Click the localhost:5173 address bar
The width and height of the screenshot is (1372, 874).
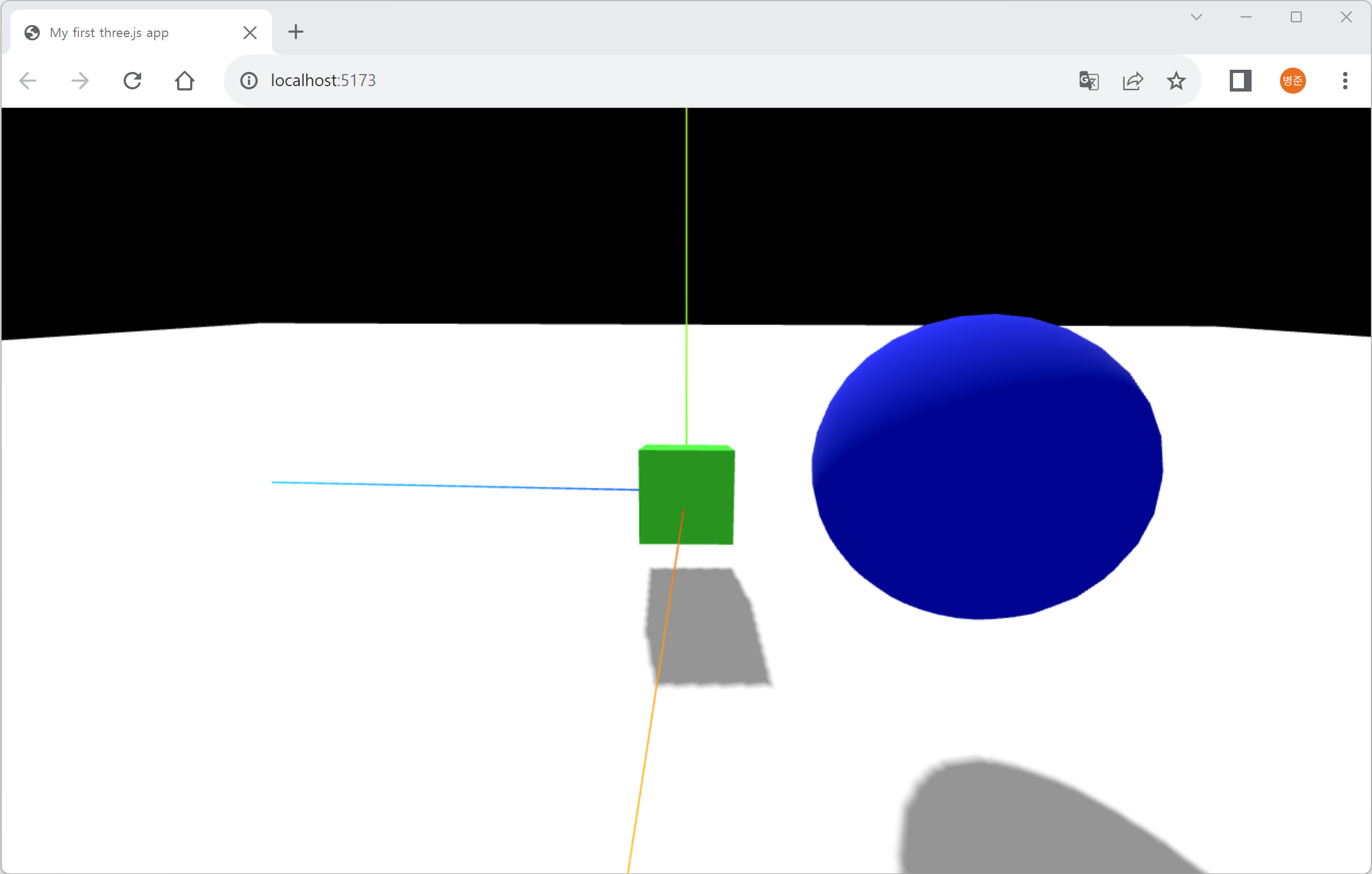[627, 80]
